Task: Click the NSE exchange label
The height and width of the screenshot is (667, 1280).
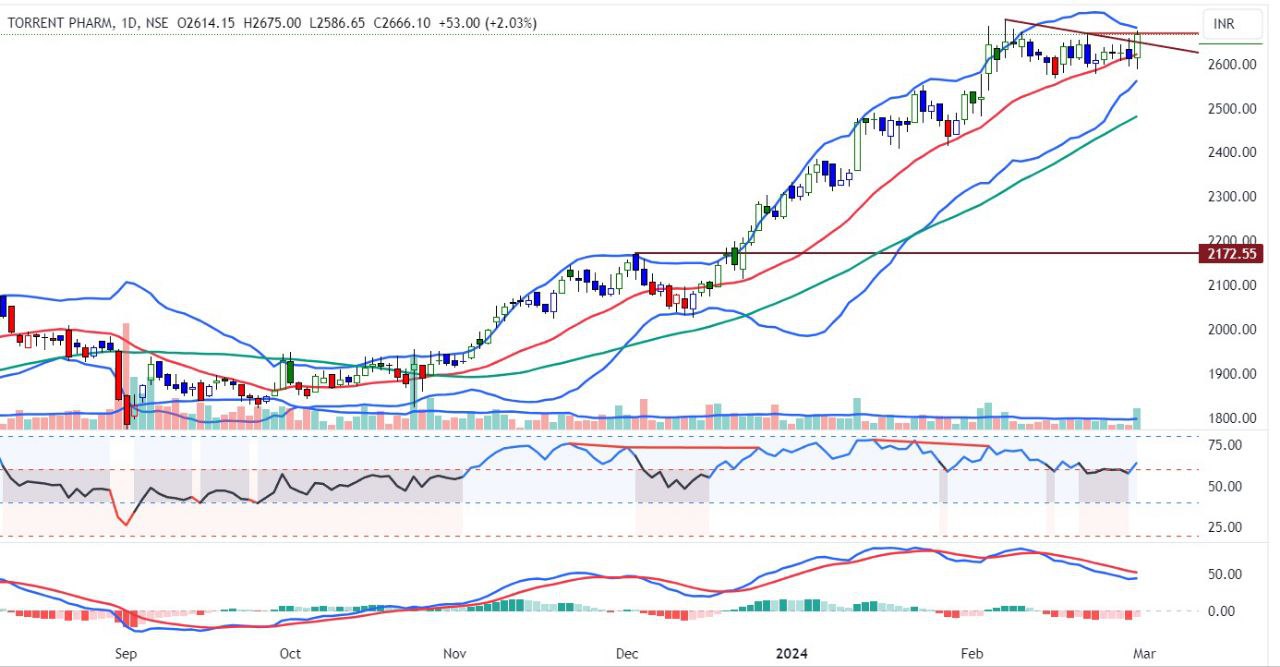Action: click(158, 22)
